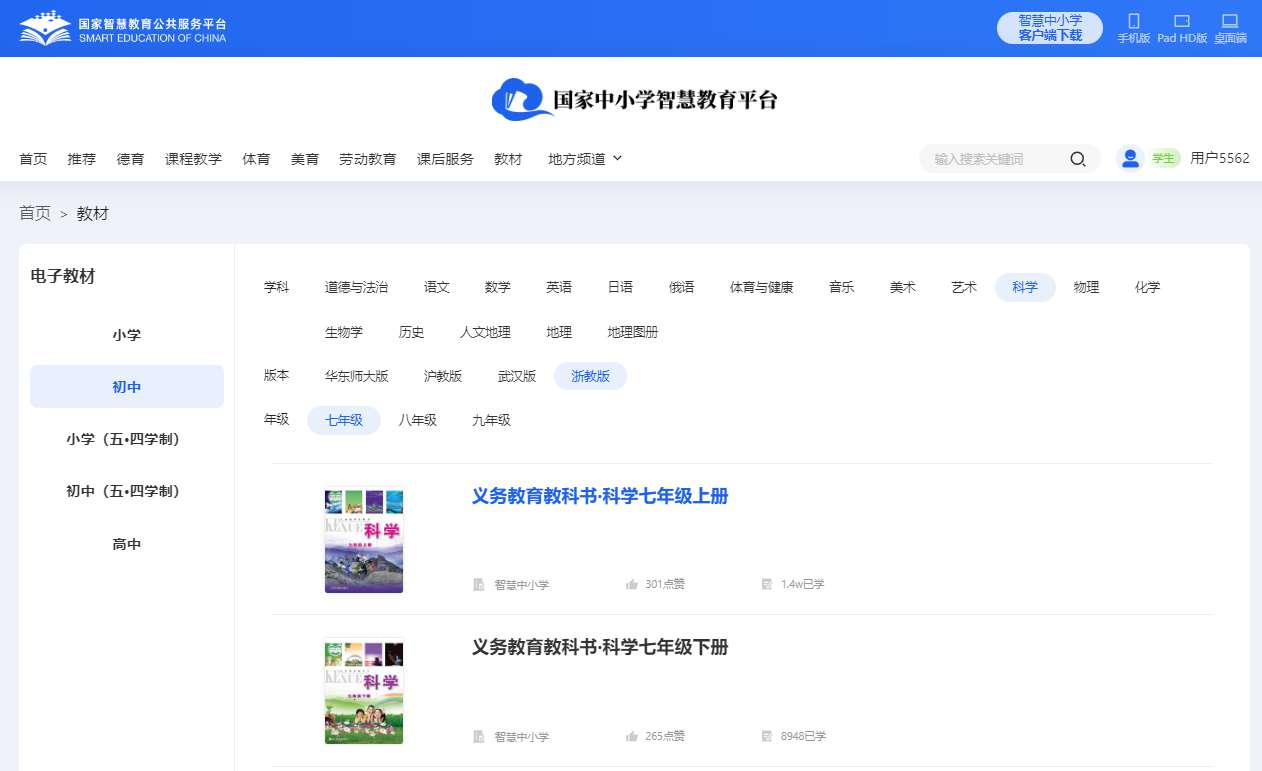Open the 德育 nav item
The width and height of the screenshot is (1262, 771).
(x=130, y=158)
